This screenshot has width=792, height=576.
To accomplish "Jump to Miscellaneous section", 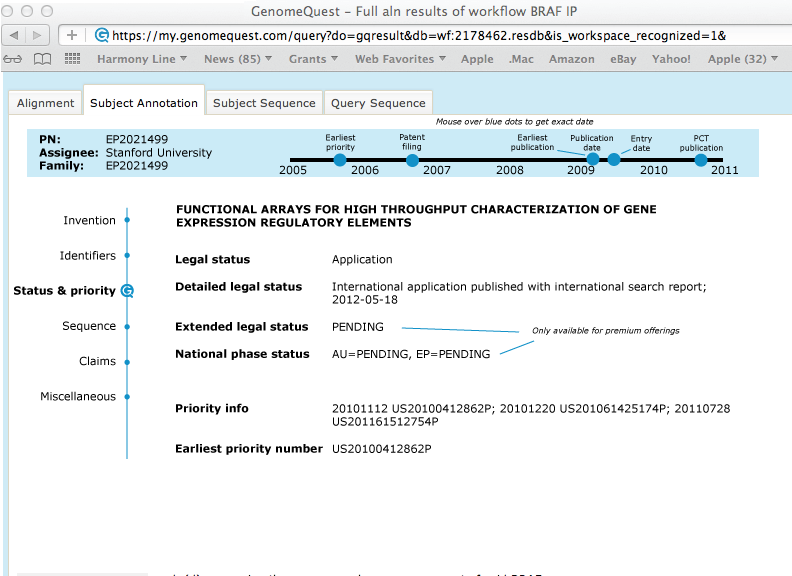I will (78, 396).
